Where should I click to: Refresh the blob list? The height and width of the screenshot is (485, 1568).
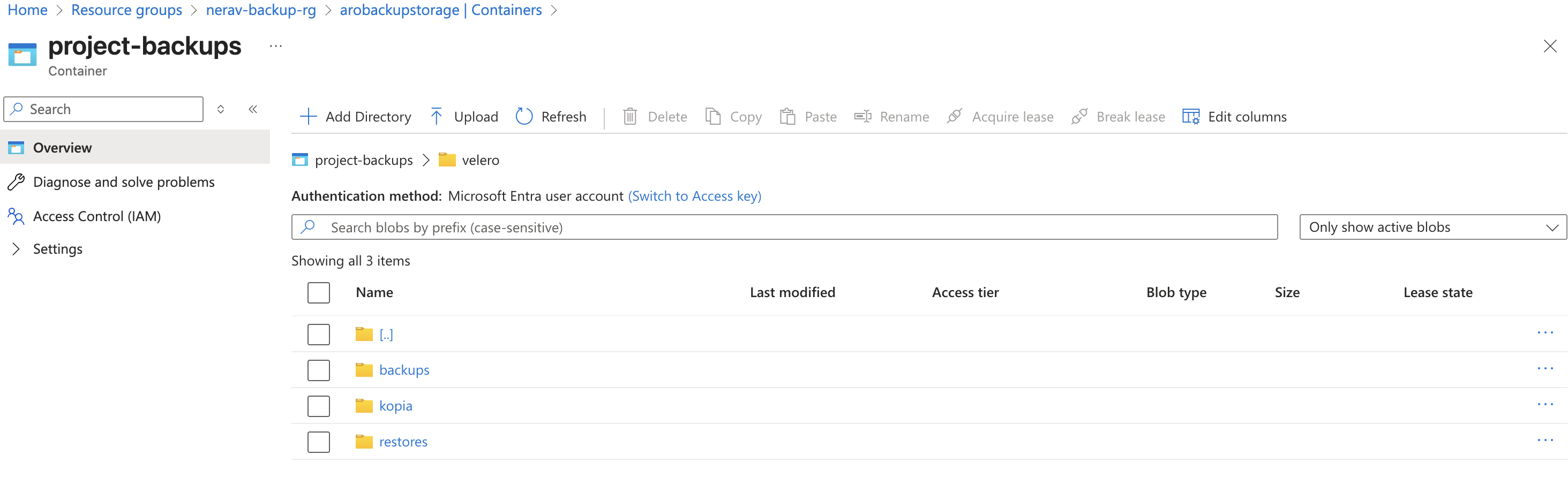551,116
